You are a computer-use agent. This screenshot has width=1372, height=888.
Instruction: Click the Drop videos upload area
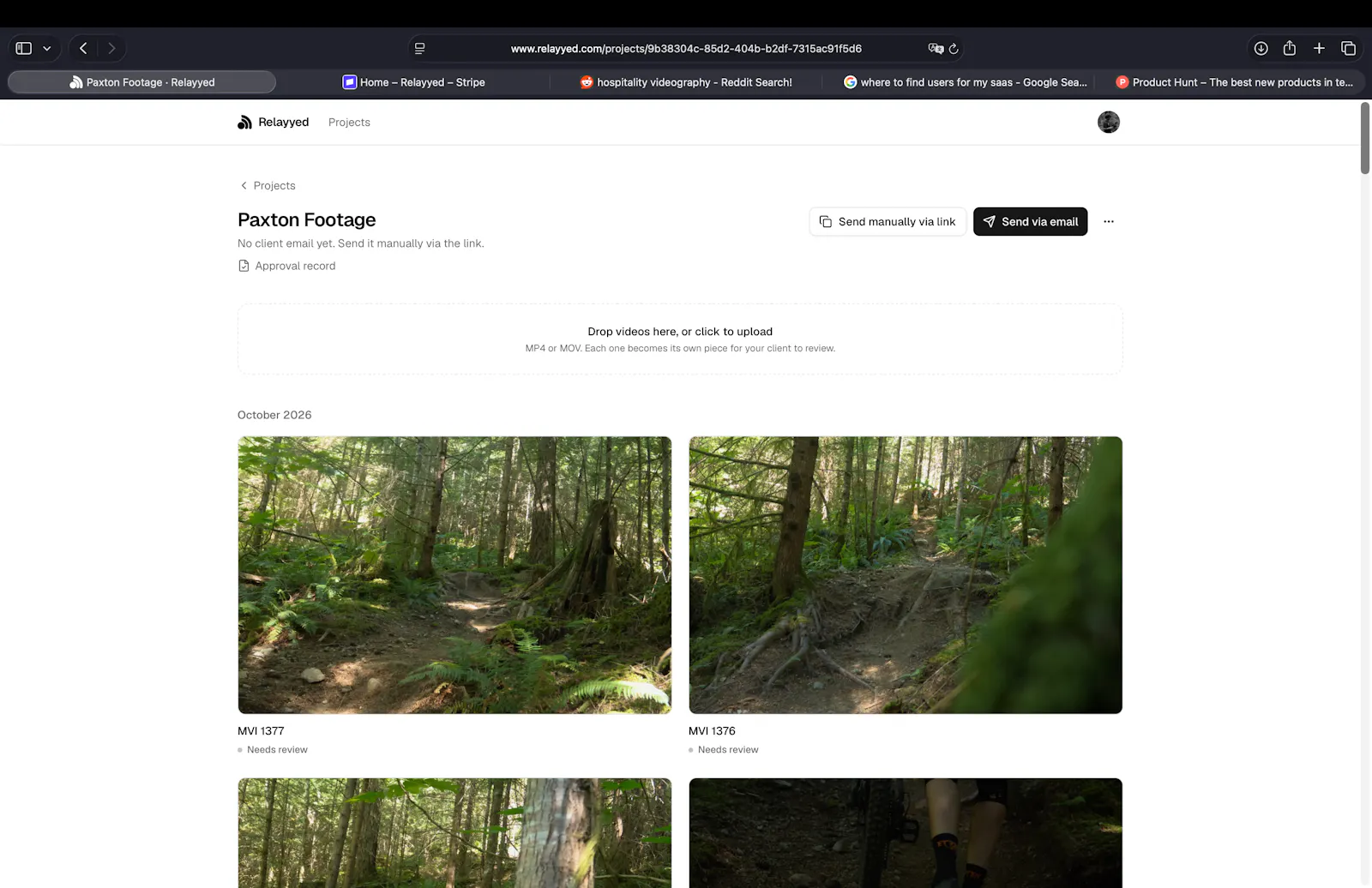(x=680, y=339)
